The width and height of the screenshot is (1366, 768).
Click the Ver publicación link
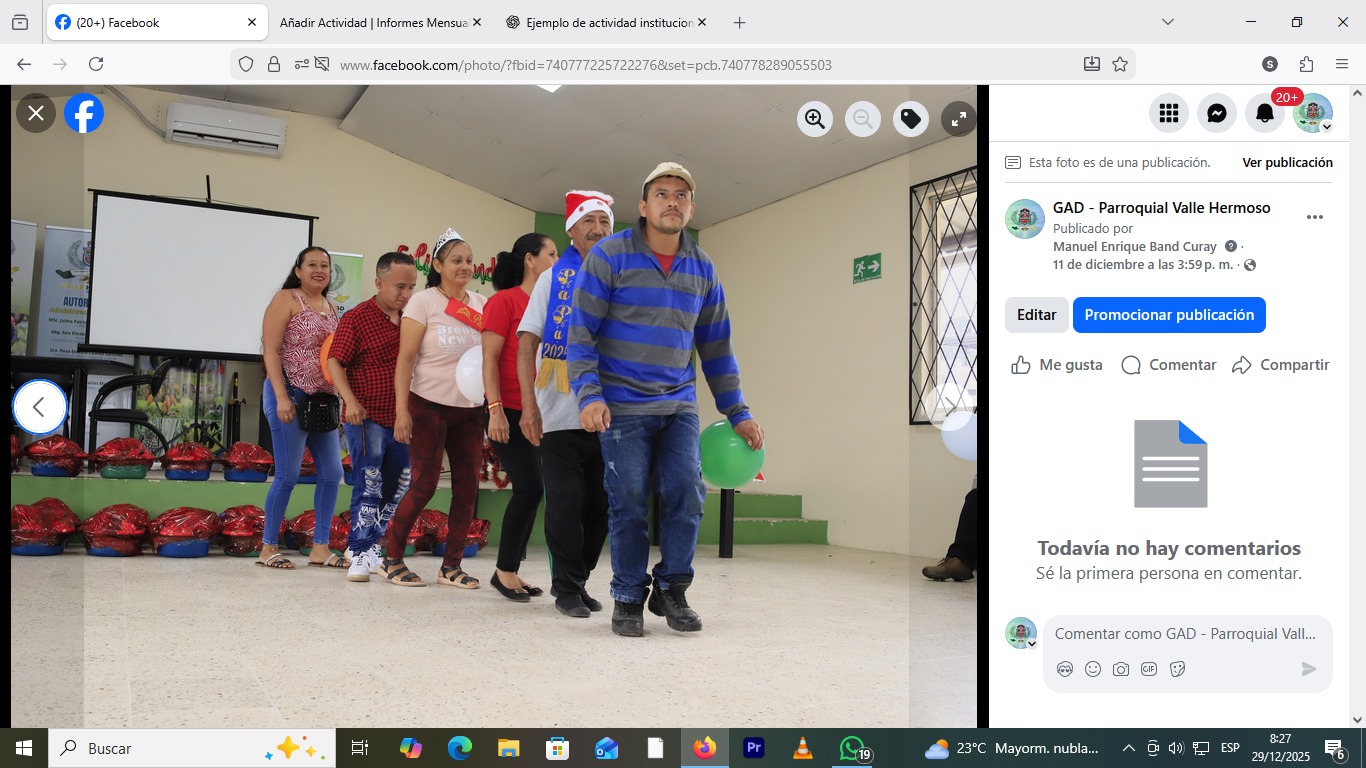tap(1287, 162)
